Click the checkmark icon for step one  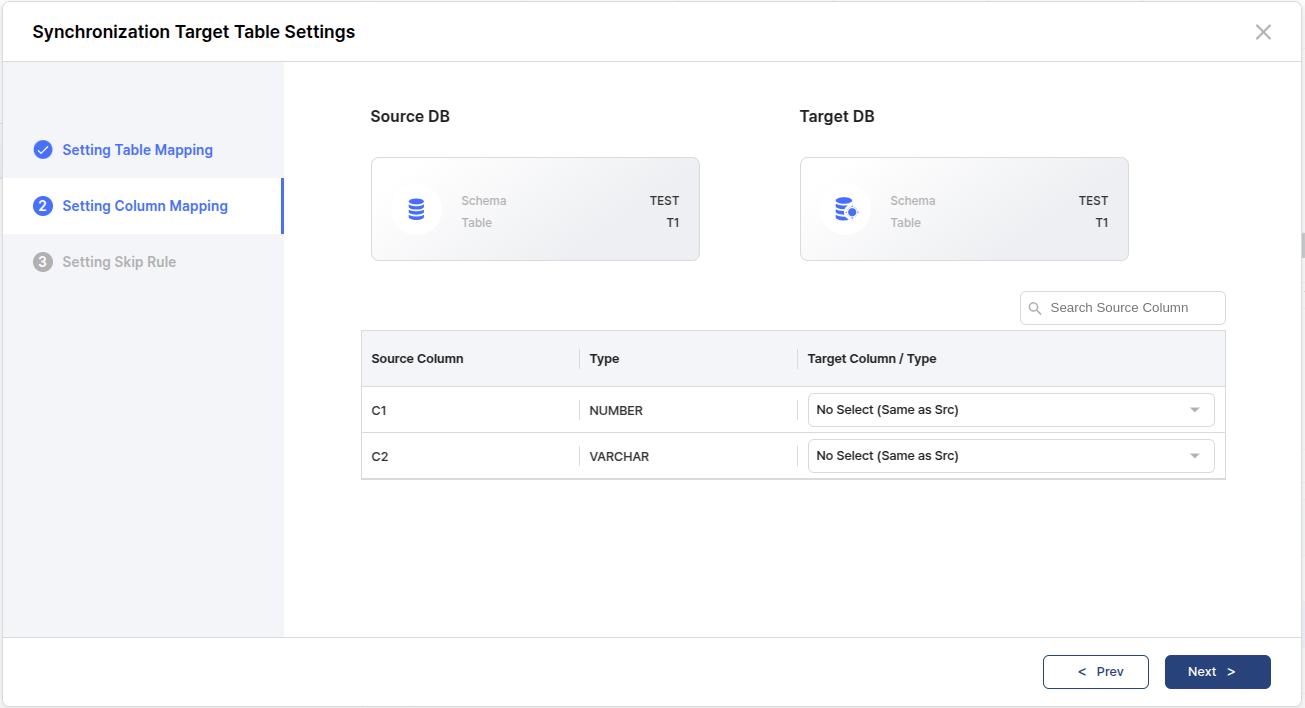tap(43, 150)
